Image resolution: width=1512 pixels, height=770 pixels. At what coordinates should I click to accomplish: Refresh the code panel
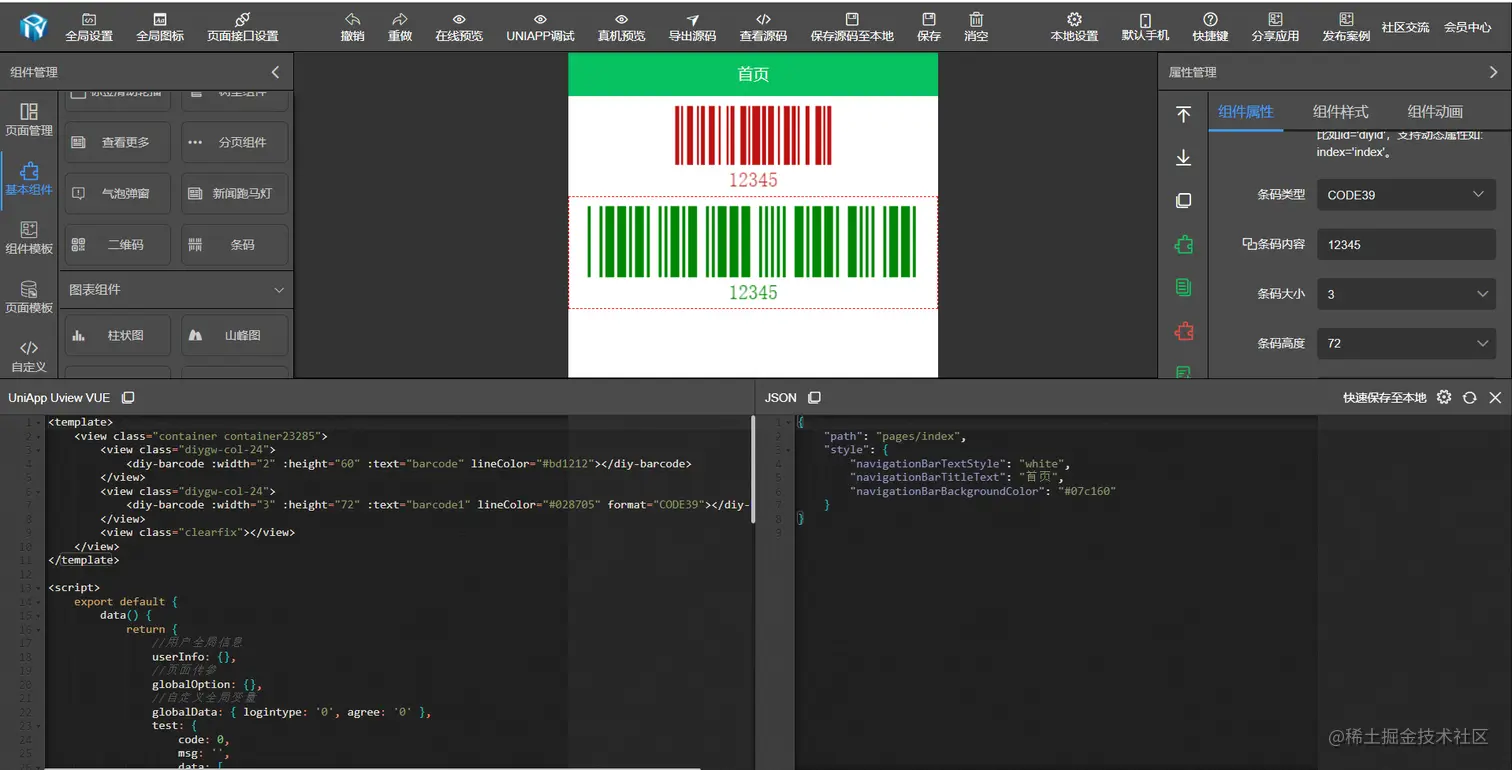point(1469,397)
